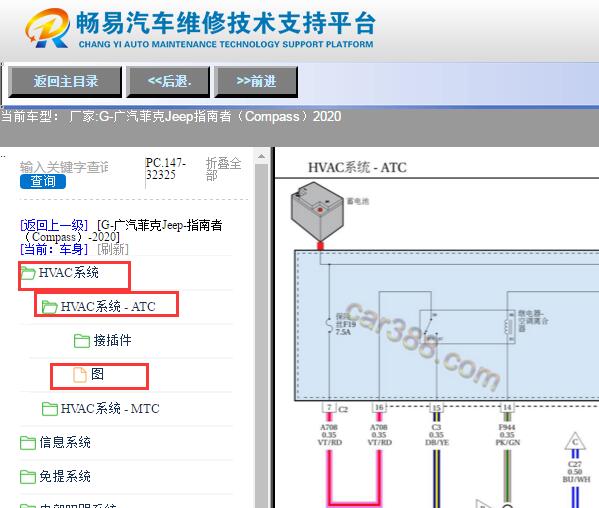599x508 pixels.
Task: Click PC.147-32325 text
Action: point(165,169)
